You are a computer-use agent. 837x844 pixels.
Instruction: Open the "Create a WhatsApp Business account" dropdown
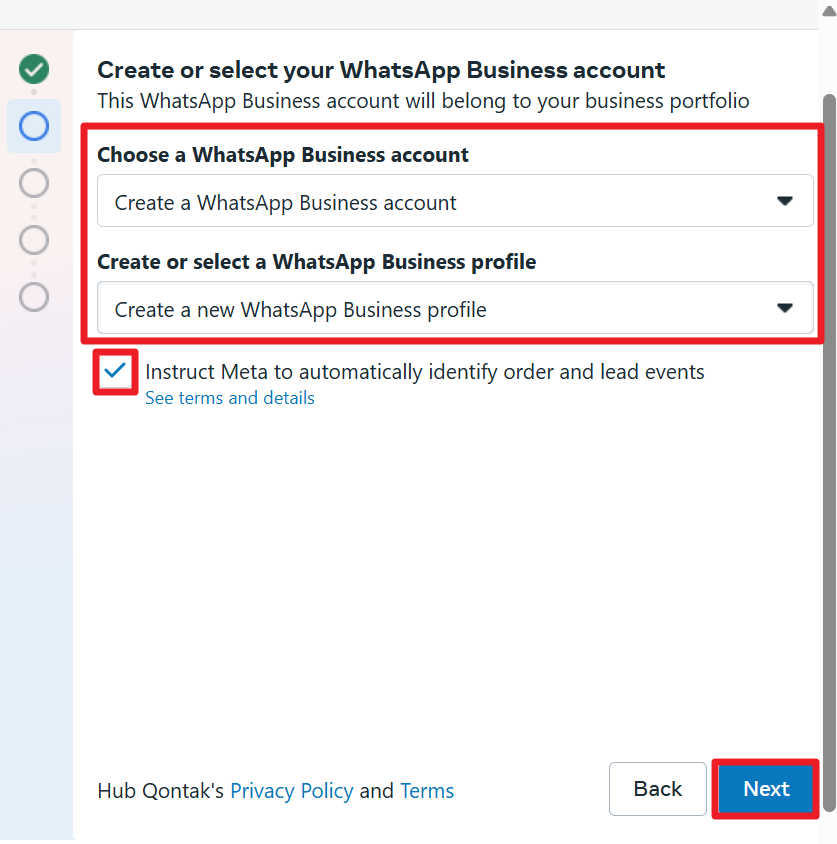click(440, 202)
